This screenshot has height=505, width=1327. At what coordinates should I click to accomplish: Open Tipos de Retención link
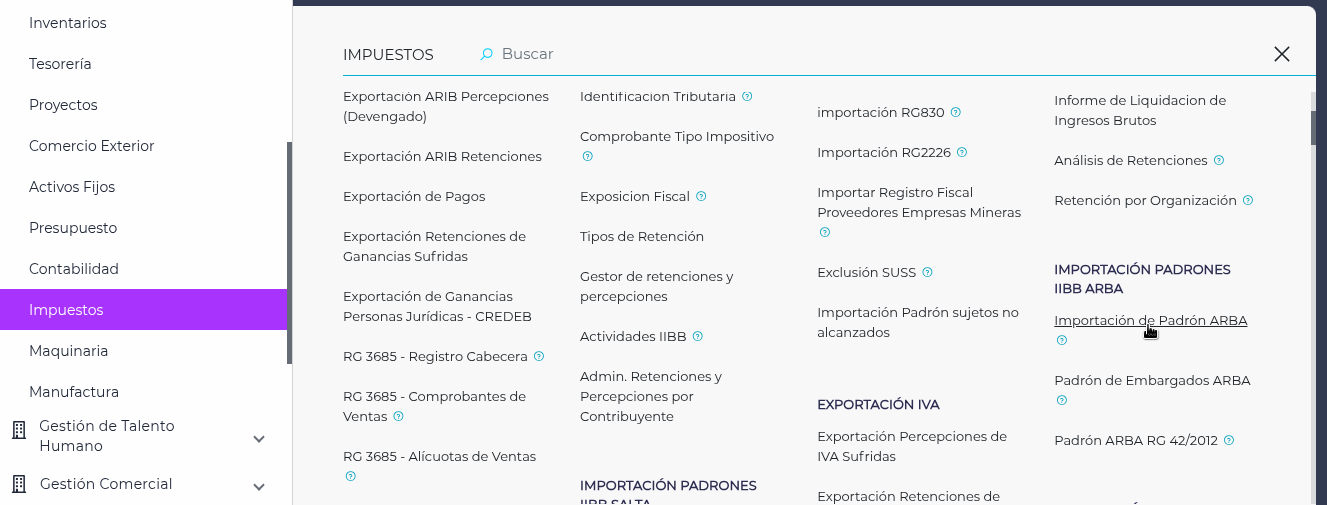[x=642, y=237]
